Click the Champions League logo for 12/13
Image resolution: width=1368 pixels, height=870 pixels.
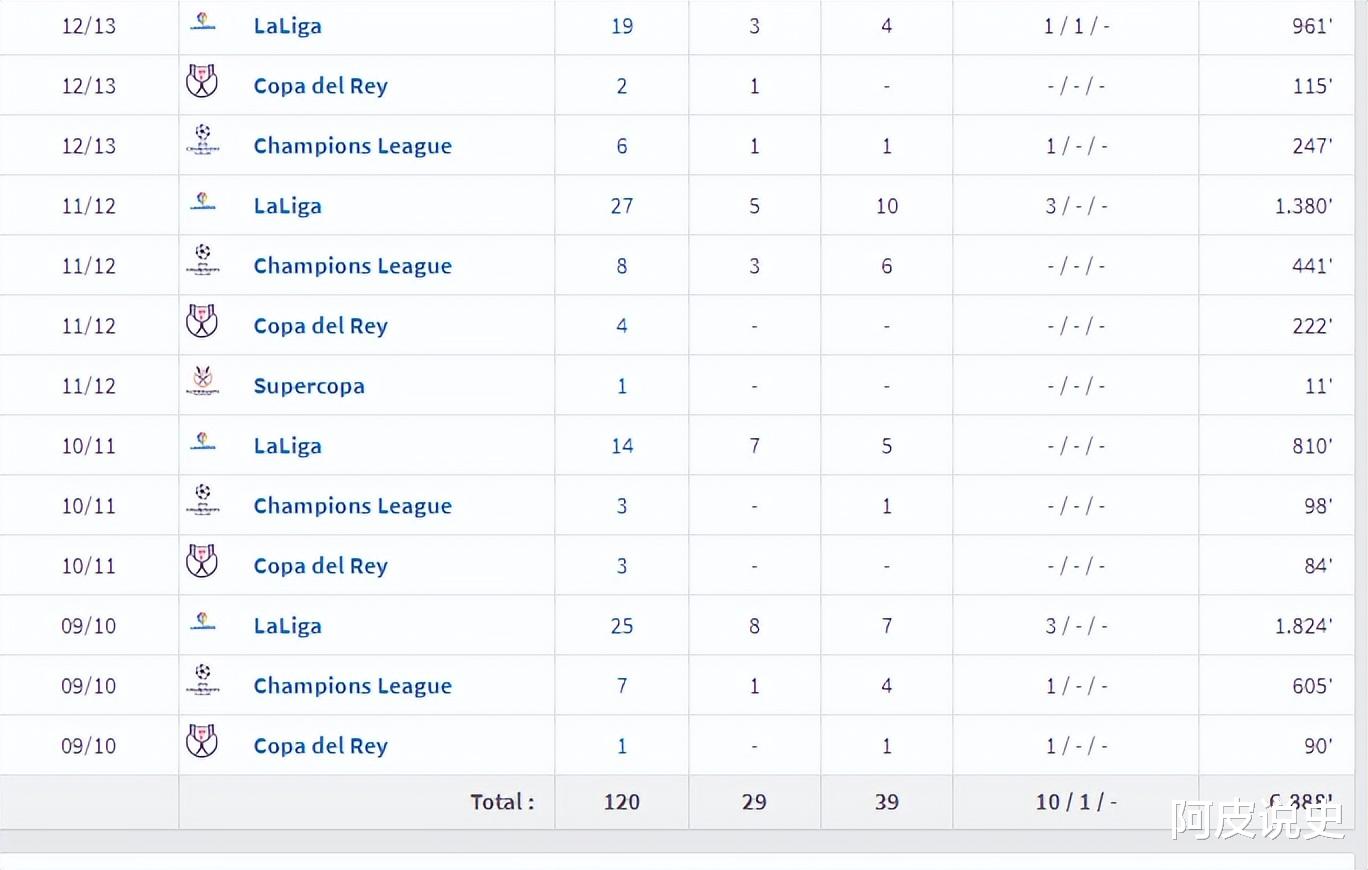click(203, 140)
